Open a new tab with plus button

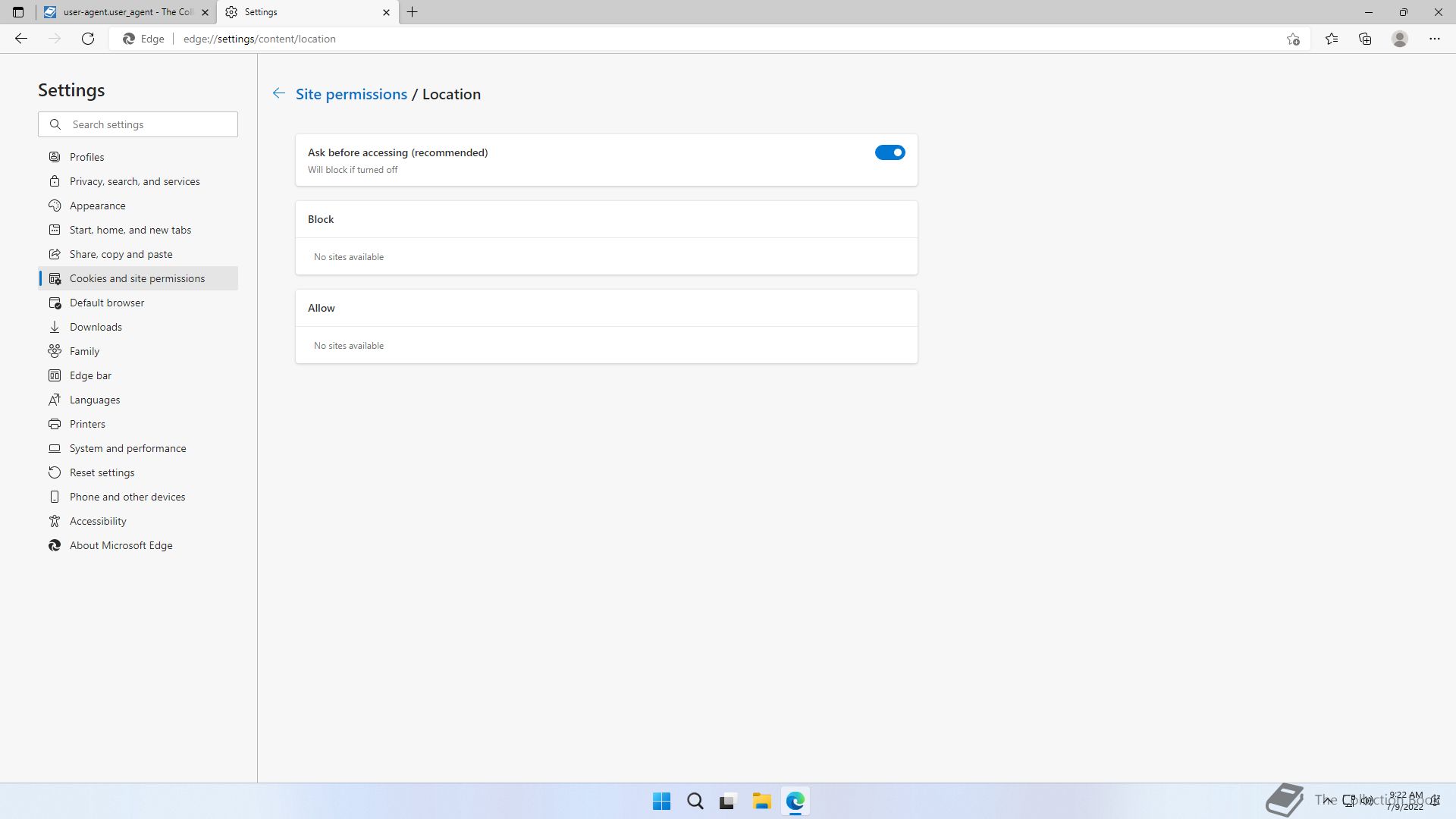tap(413, 12)
